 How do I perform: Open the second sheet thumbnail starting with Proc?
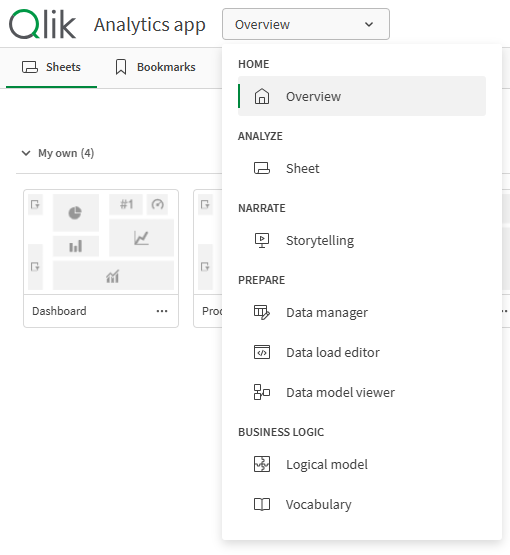208,242
